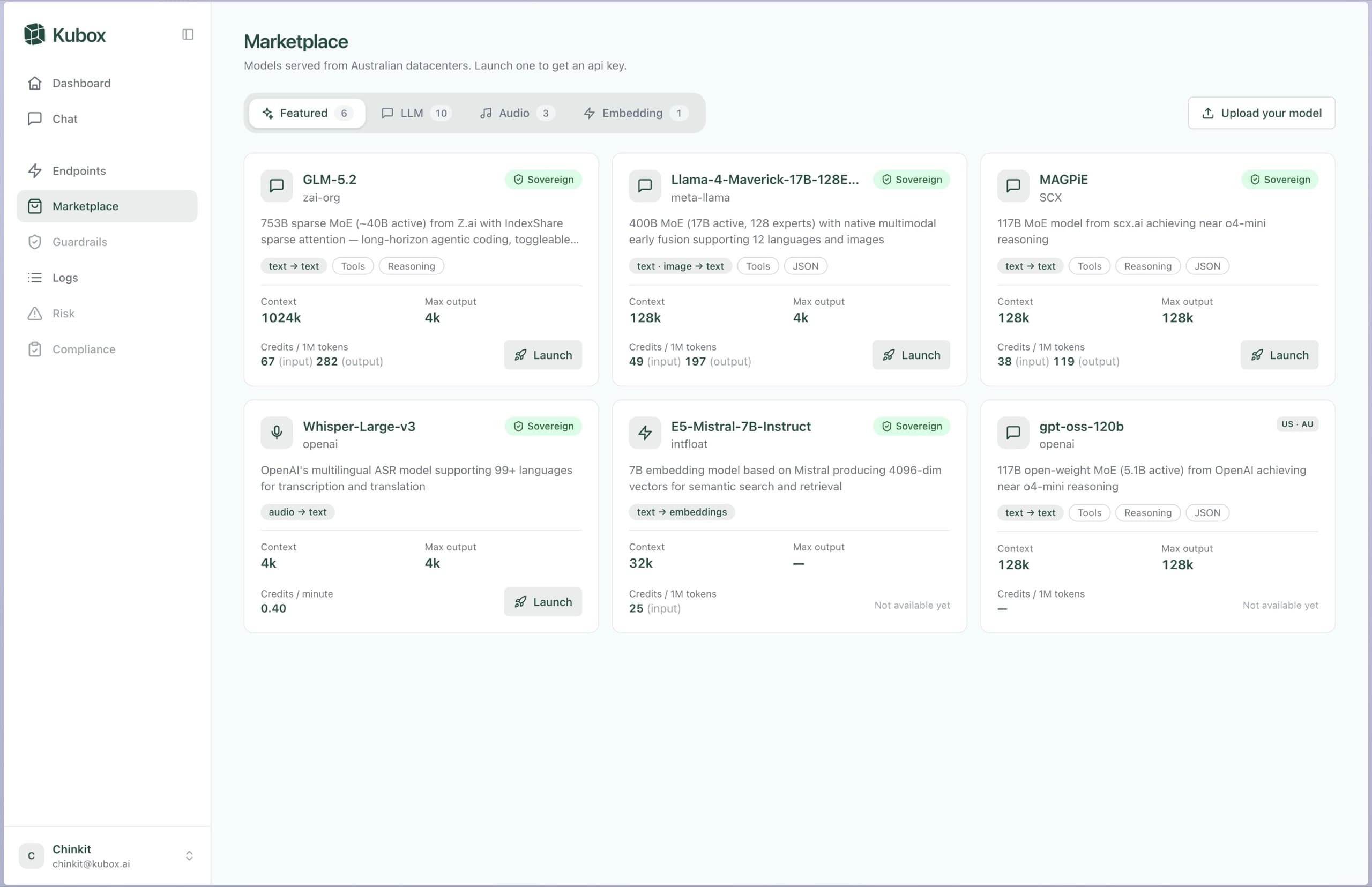Viewport: 1372px width, 887px height.
Task: Click the E5-Mistral-7B-Instruct lightning icon
Action: coord(645,433)
